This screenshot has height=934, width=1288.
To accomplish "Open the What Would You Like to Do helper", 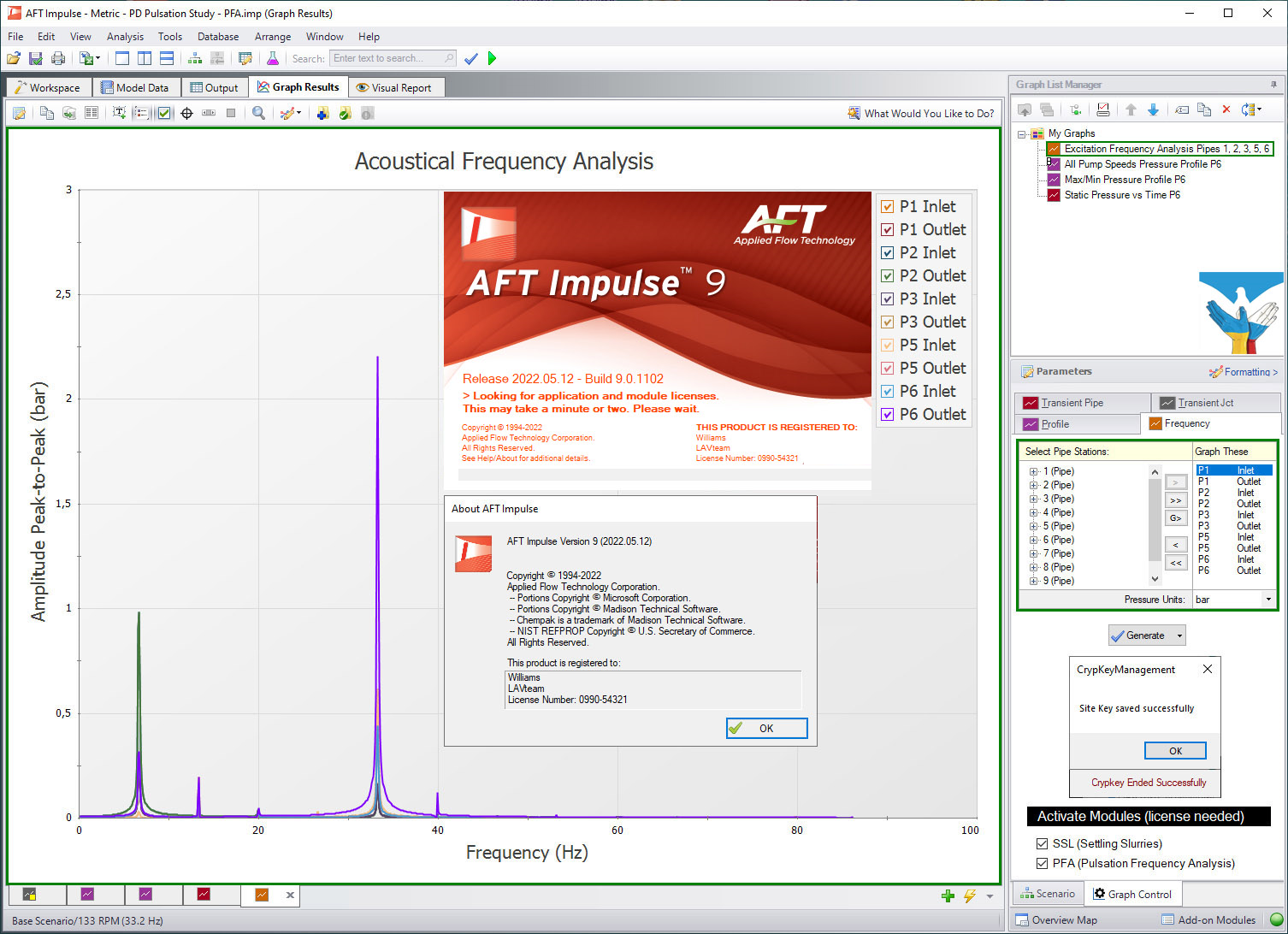I will point(921,113).
